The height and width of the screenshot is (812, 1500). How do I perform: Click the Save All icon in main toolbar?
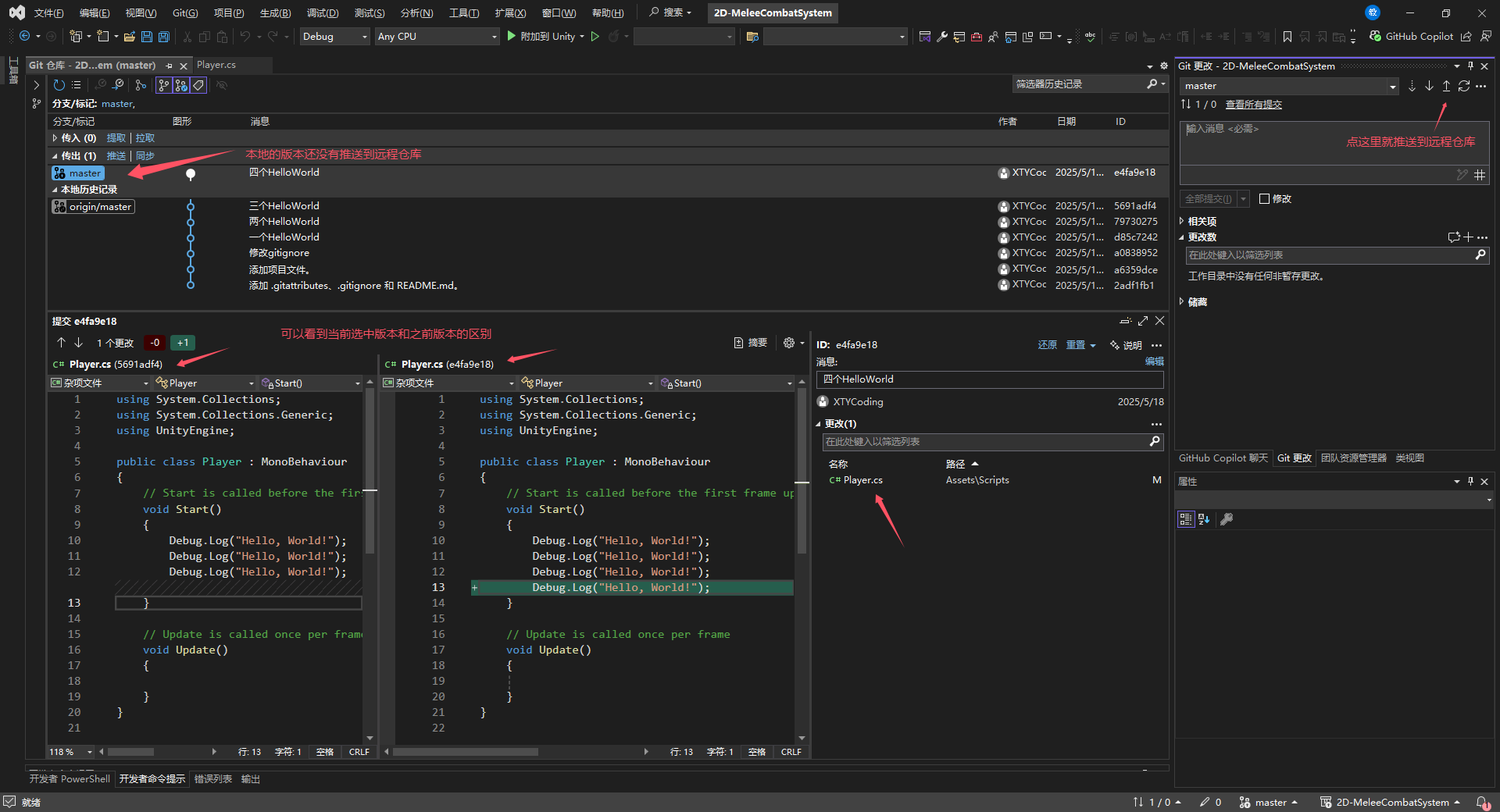(164, 37)
